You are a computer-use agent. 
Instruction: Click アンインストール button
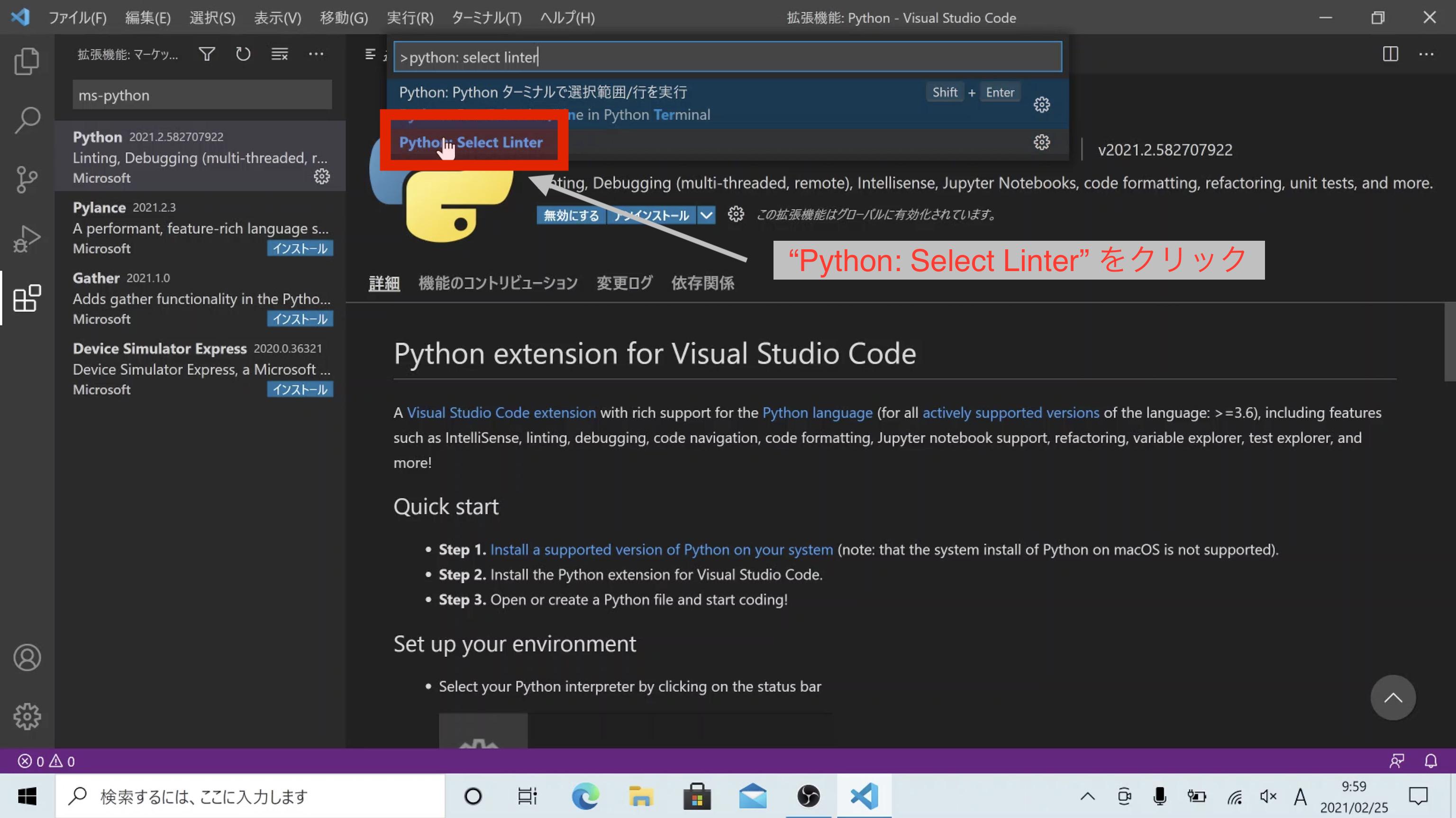tap(653, 215)
